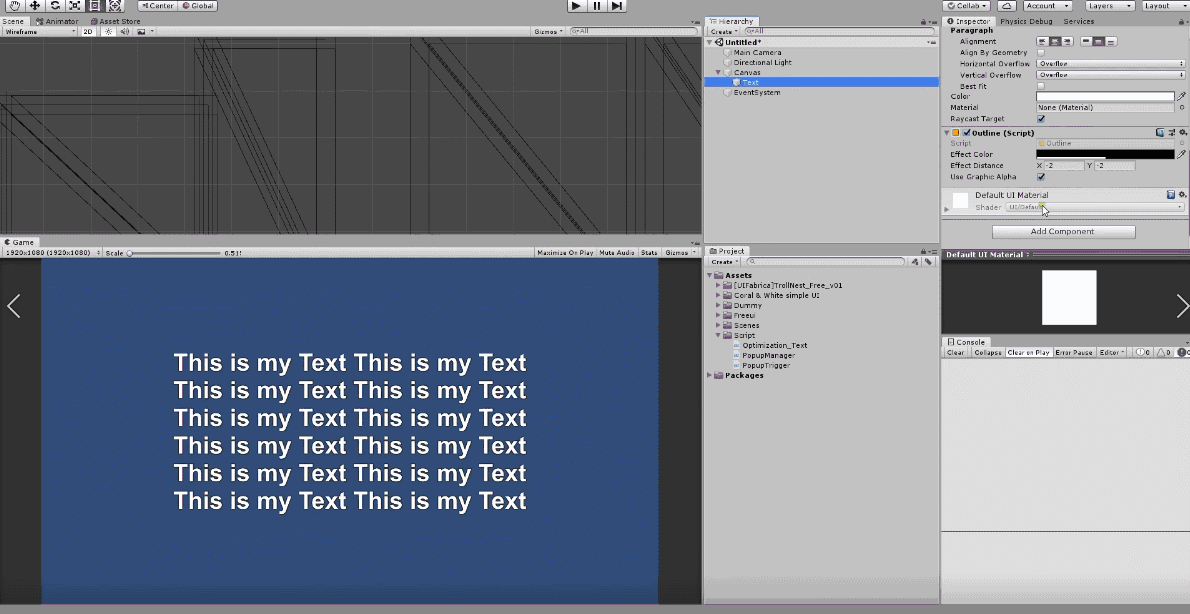Switch to the Services tab
1190x614 pixels.
click(1078, 21)
